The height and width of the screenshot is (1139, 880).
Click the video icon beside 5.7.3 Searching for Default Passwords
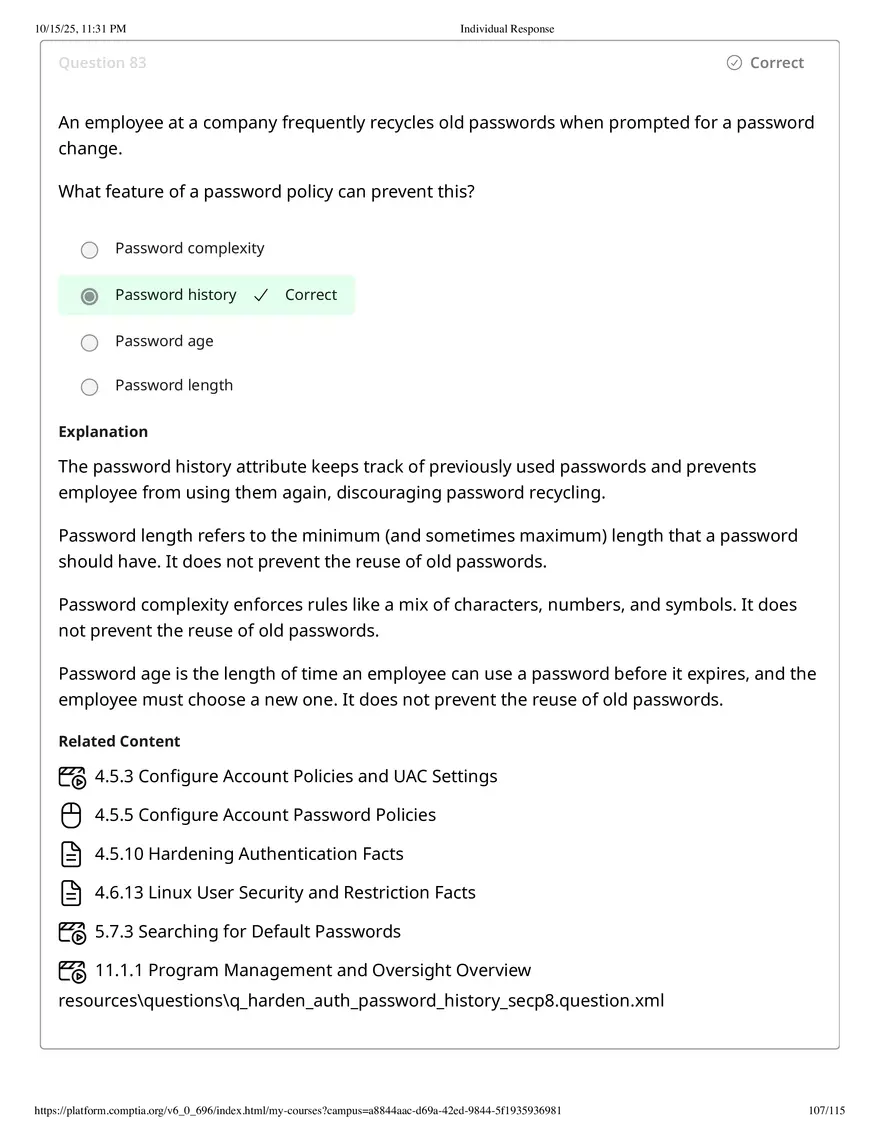point(71,932)
